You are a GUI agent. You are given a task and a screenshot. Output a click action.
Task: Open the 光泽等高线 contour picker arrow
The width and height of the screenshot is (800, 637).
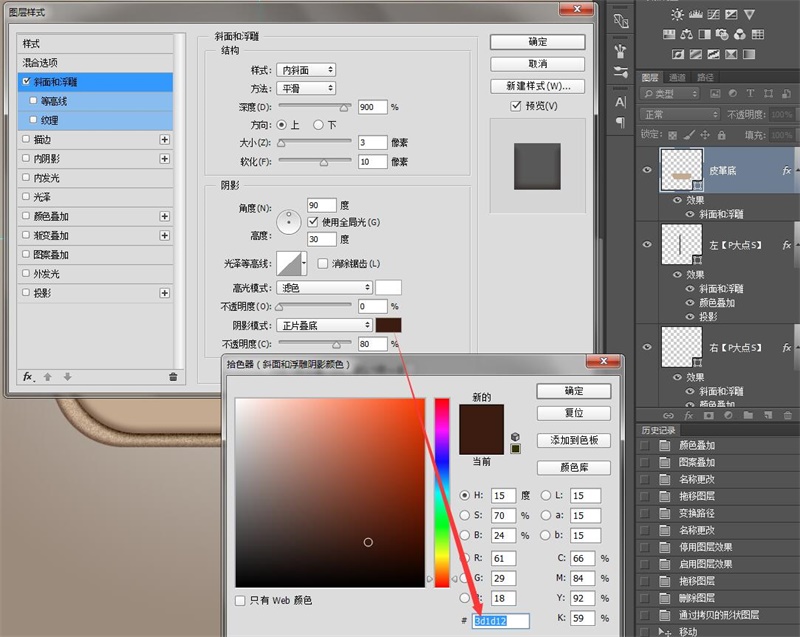[x=304, y=263]
